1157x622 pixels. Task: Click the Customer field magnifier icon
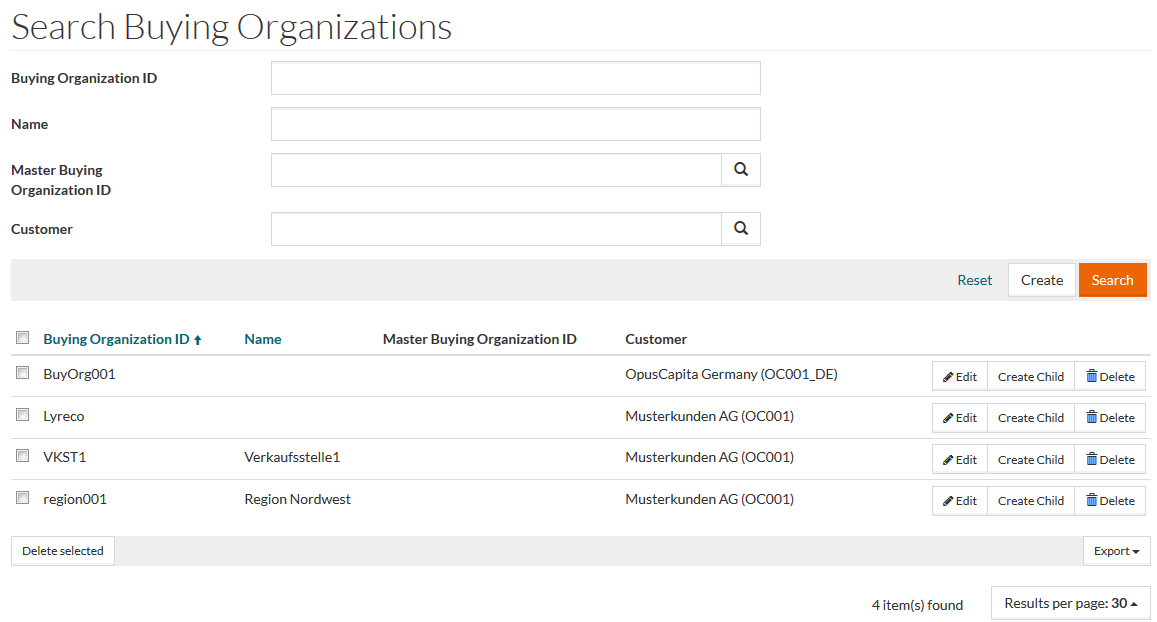pyautogui.click(x=740, y=229)
